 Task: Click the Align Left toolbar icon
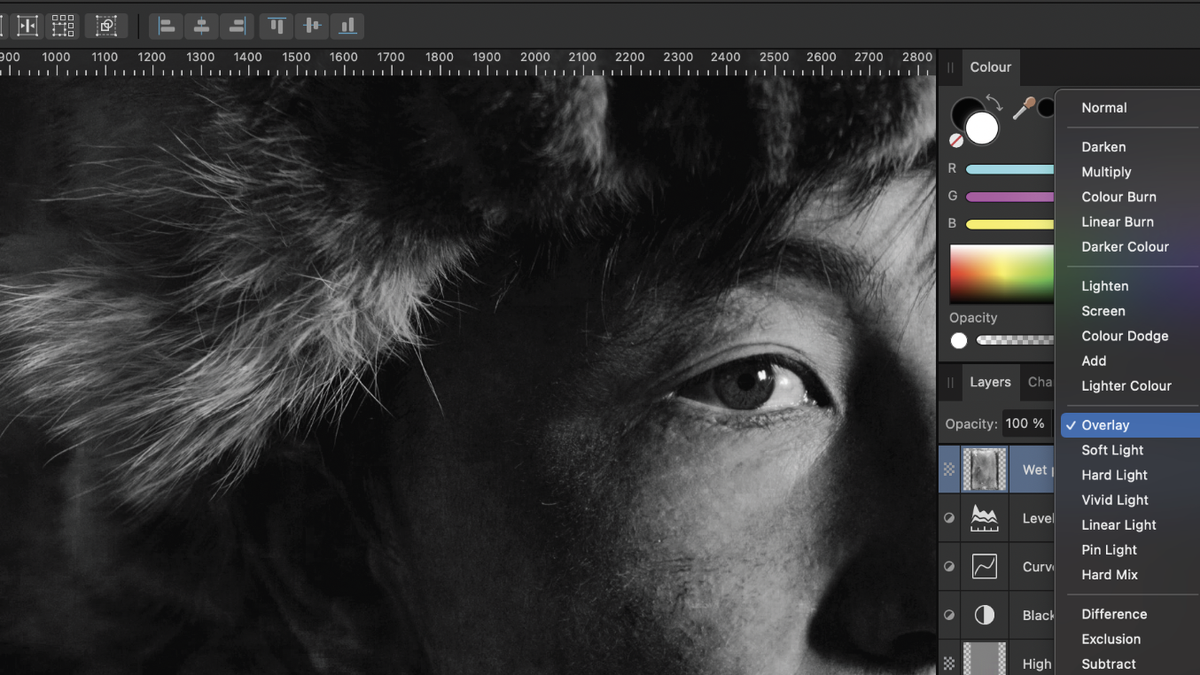pyautogui.click(x=166, y=26)
